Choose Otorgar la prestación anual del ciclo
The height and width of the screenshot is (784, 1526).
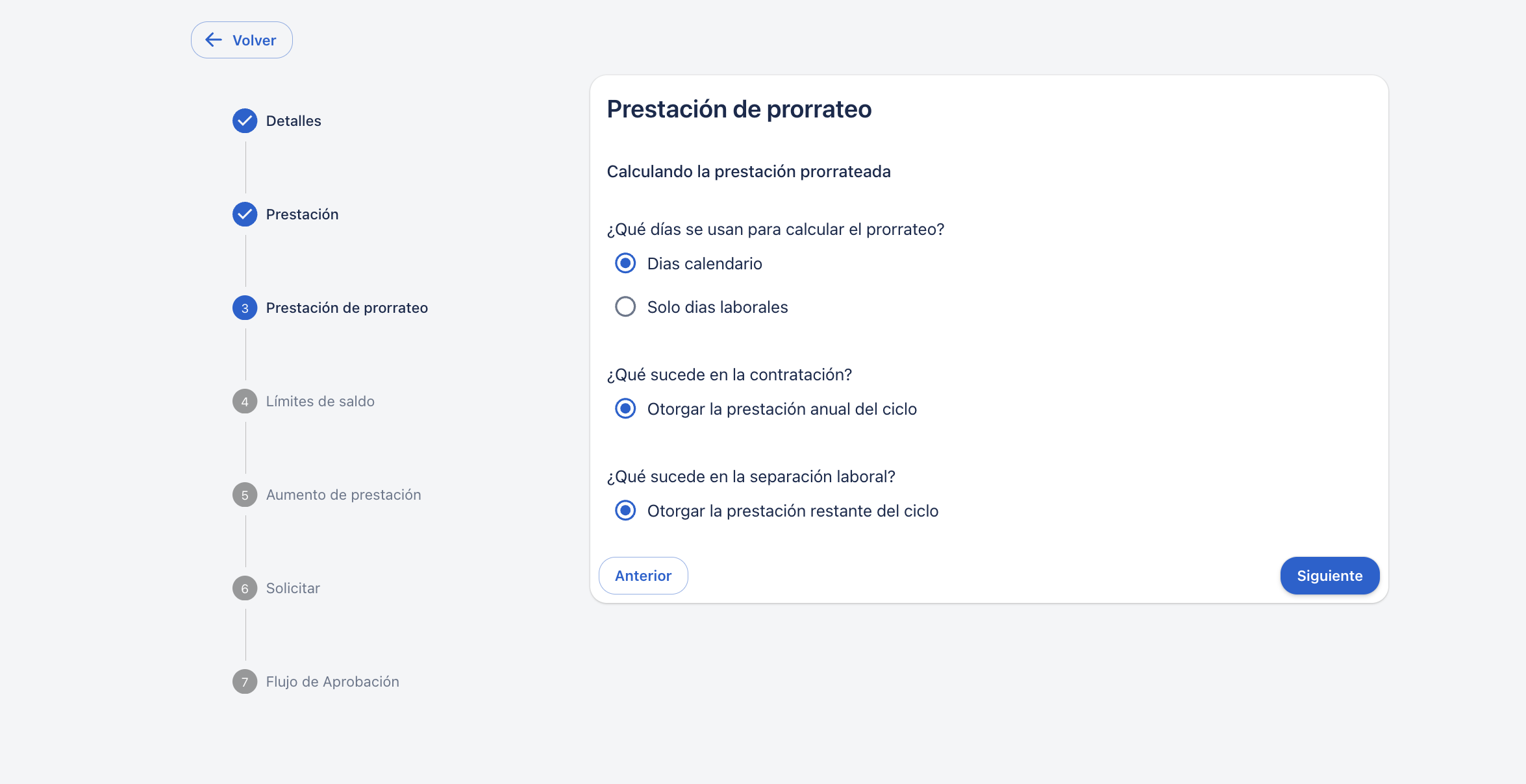[x=625, y=409]
